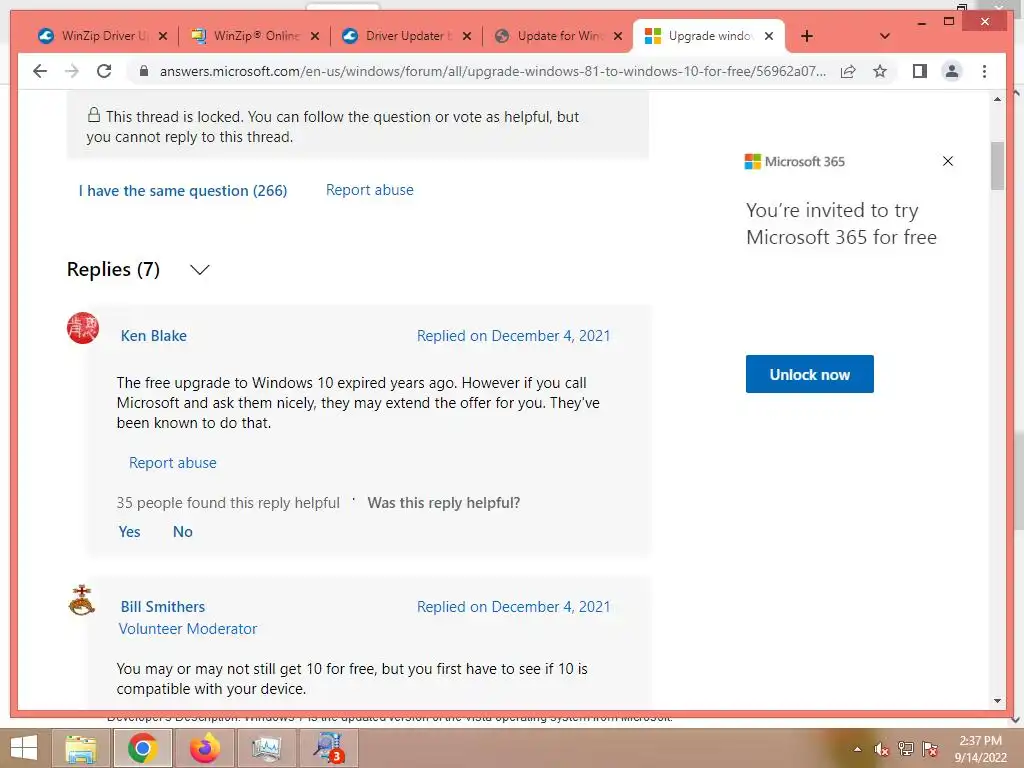The width and height of the screenshot is (1024, 768).
Task: Open Google Chrome from taskbar
Action: tap(142, 748)
